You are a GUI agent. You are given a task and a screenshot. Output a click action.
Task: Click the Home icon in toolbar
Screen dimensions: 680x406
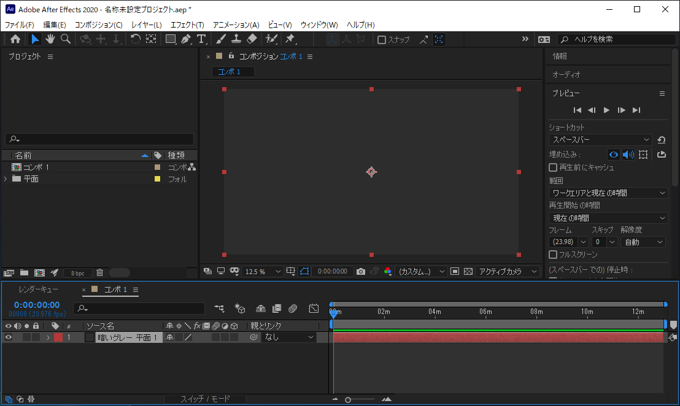[15, 39]
